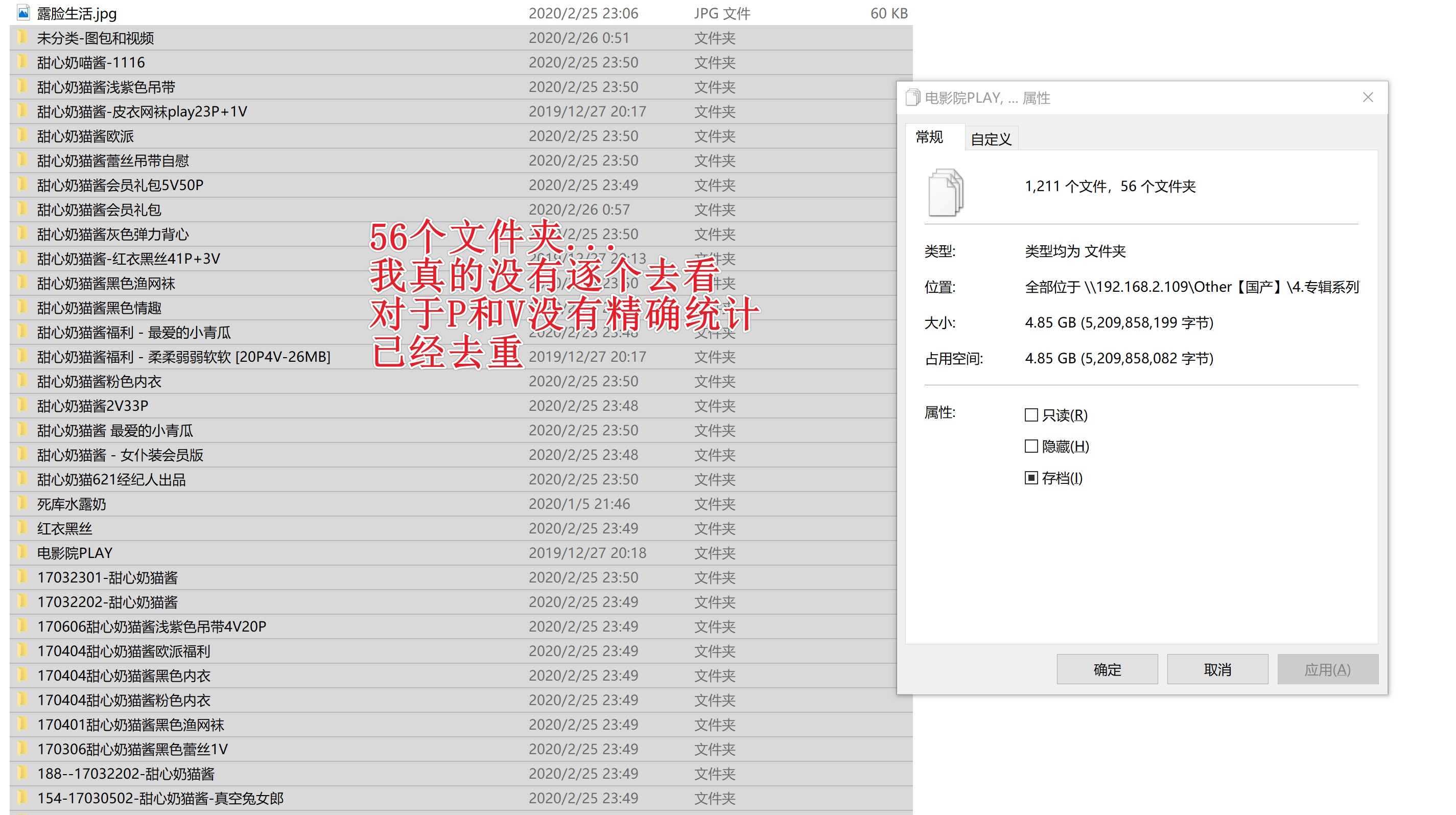The width and height of the screenshot is (1456, 815).
Task: Select row 甜心奶猫酱-皮衣网袜play23P+1V
Action: tap(461, 111)
